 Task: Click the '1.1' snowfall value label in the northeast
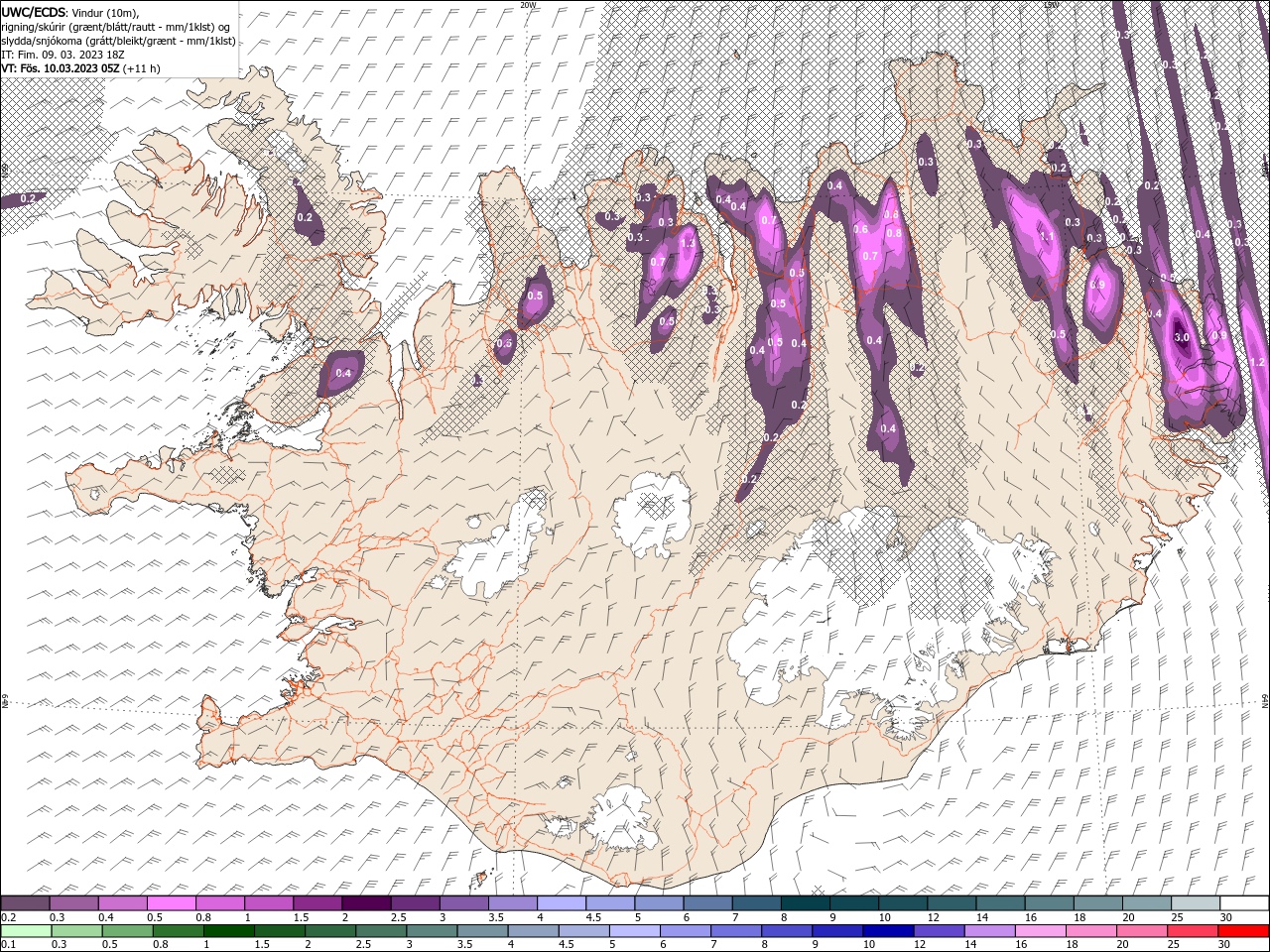click(1046, 236)
